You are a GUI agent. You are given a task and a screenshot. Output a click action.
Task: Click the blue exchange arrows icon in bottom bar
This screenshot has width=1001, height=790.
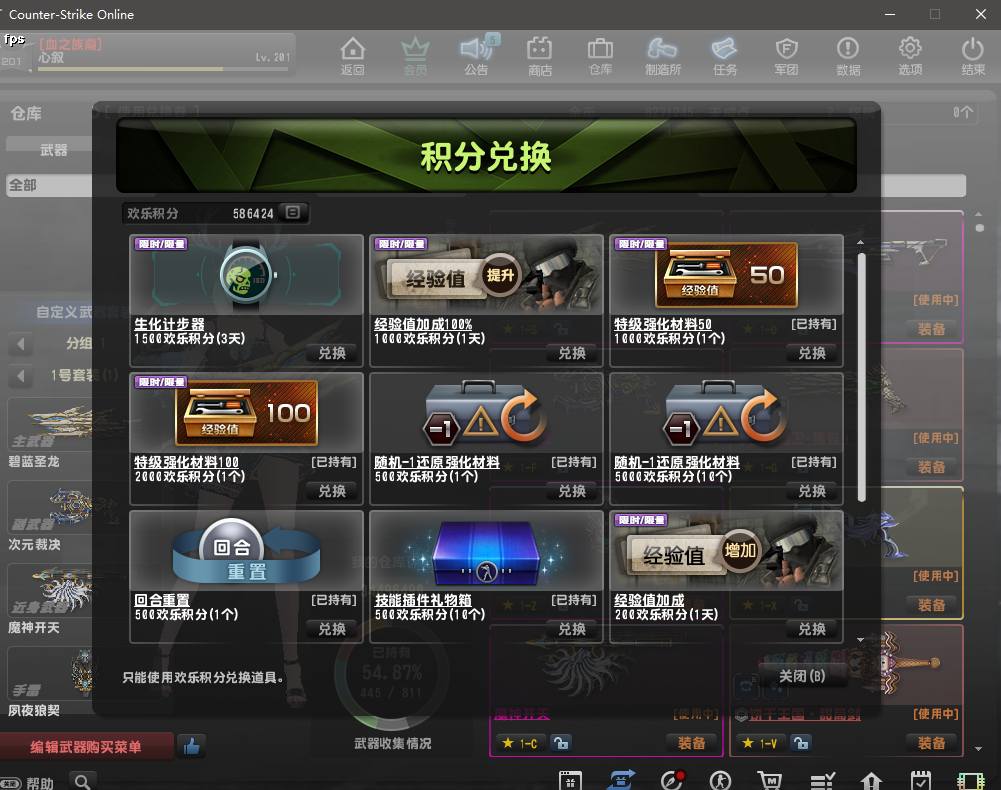click(x=622, y=780)
